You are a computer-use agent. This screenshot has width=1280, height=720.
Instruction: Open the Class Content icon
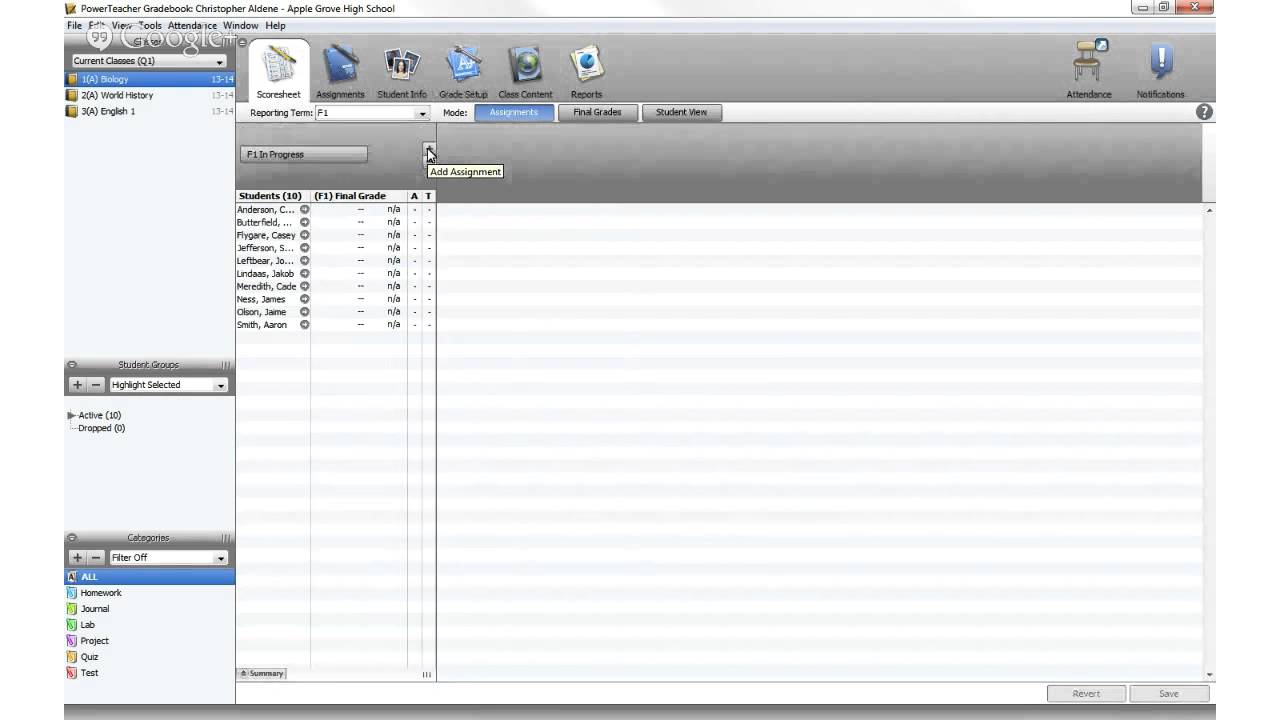(x=525, y=72)
